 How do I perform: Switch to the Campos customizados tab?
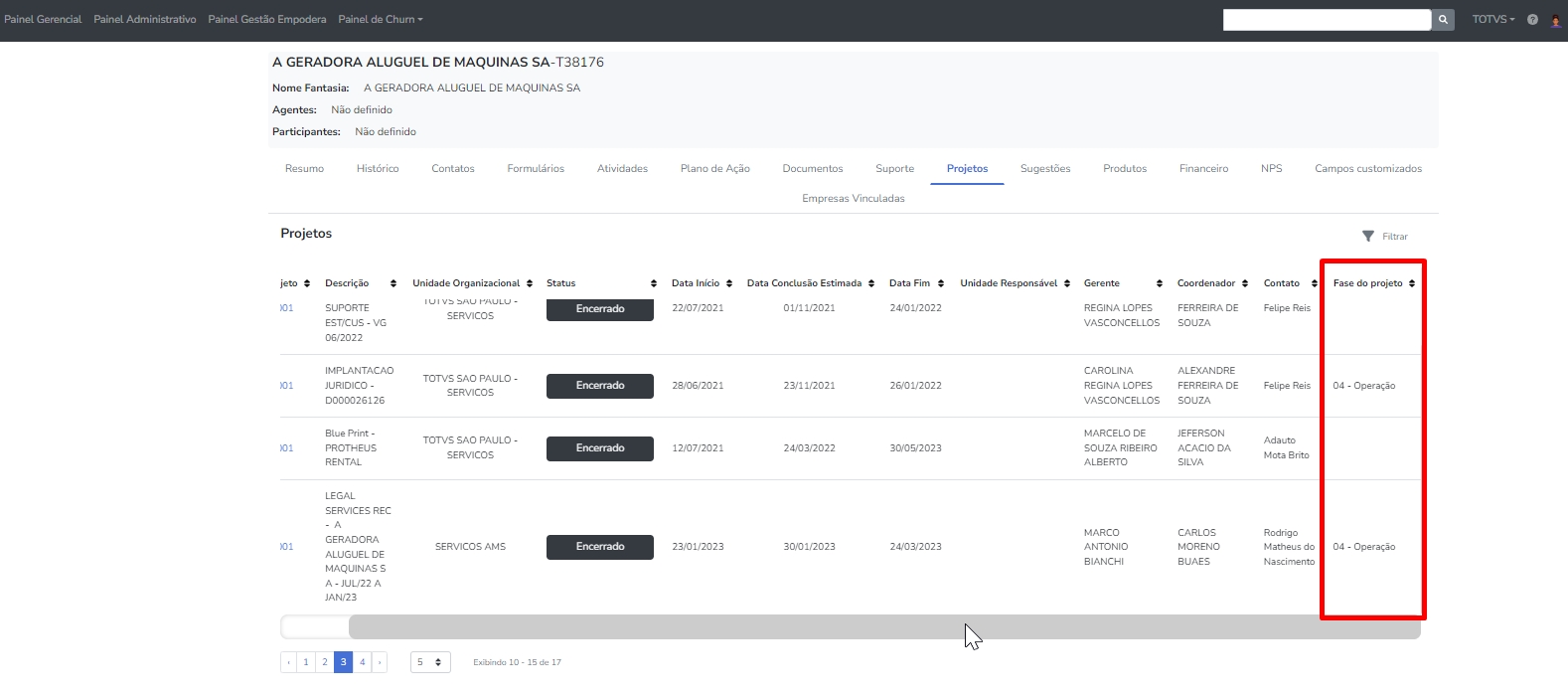click(1368, 169)
